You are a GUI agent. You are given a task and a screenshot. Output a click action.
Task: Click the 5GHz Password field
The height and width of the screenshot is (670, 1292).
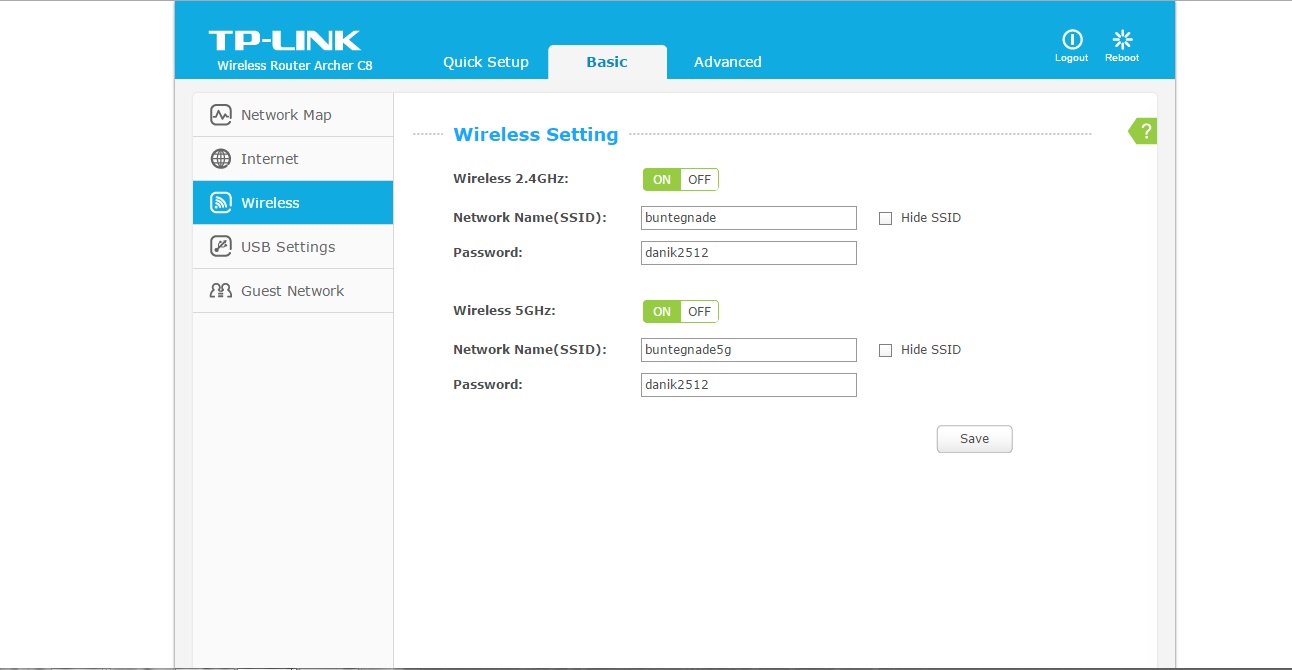(749, 385)
